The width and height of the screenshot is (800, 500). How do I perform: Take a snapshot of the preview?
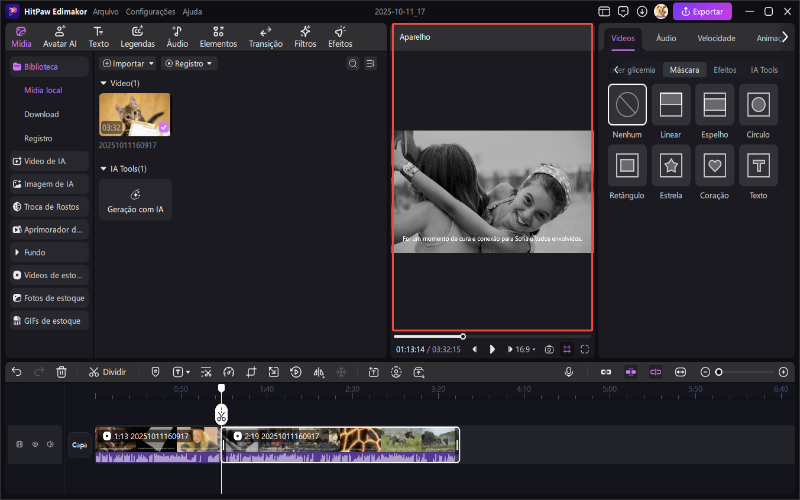tap(549, 349)
